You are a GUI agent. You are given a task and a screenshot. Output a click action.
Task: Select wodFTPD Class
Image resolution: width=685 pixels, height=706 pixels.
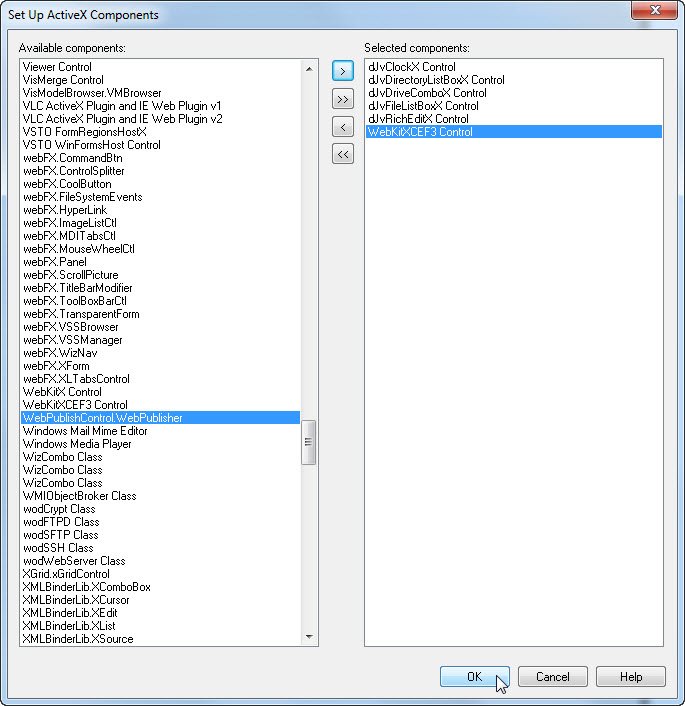(x=160, y=522)
